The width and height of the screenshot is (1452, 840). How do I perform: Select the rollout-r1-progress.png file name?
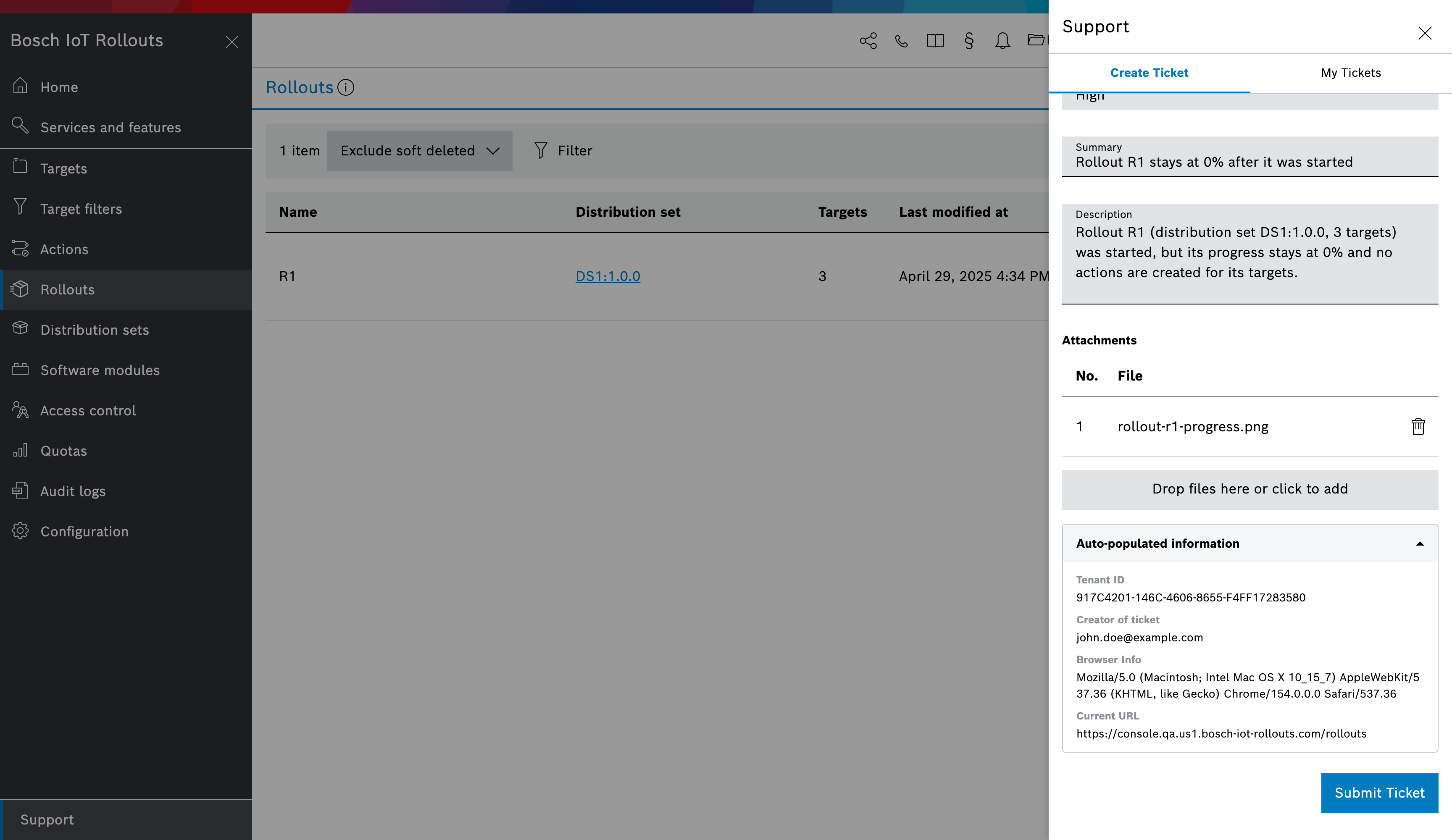(1193, 426)
